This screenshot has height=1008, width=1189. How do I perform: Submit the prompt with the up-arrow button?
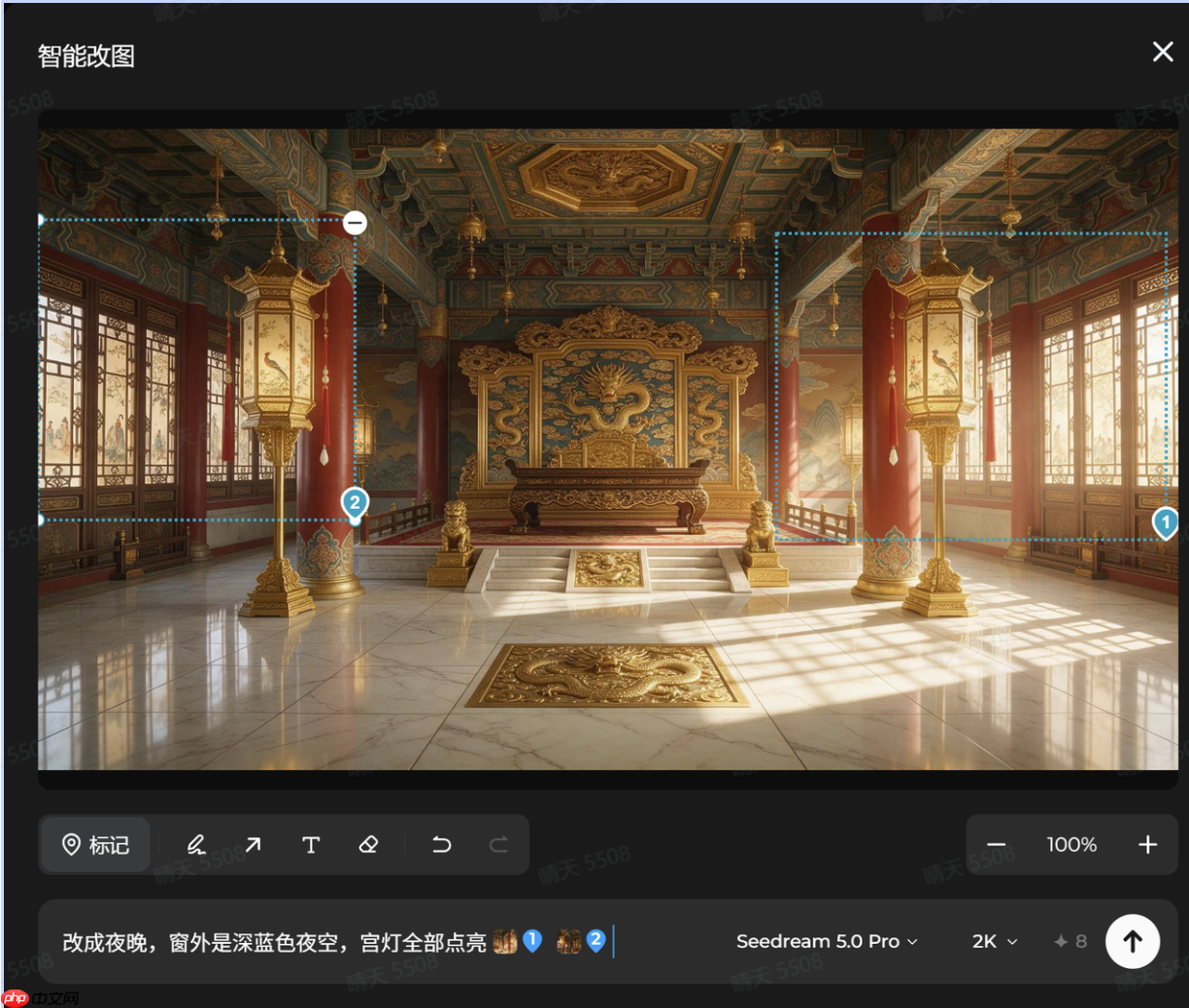1133,941
